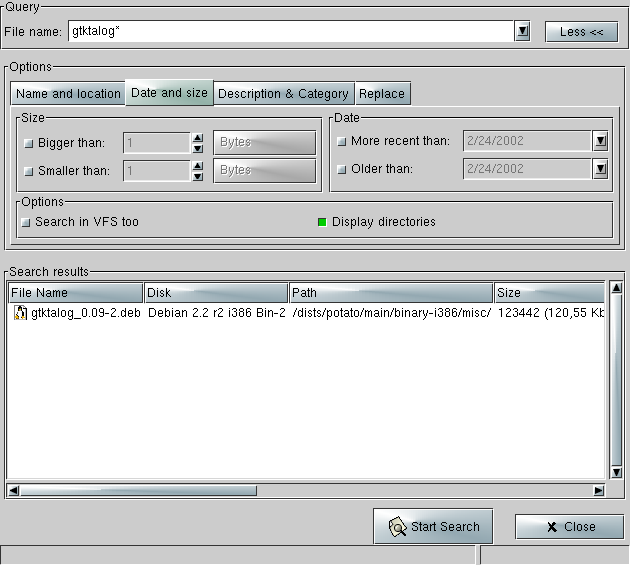This screenshot has height=565, width=630.
Task: Click the deb package file icon
Action: [x=19, y=313]
